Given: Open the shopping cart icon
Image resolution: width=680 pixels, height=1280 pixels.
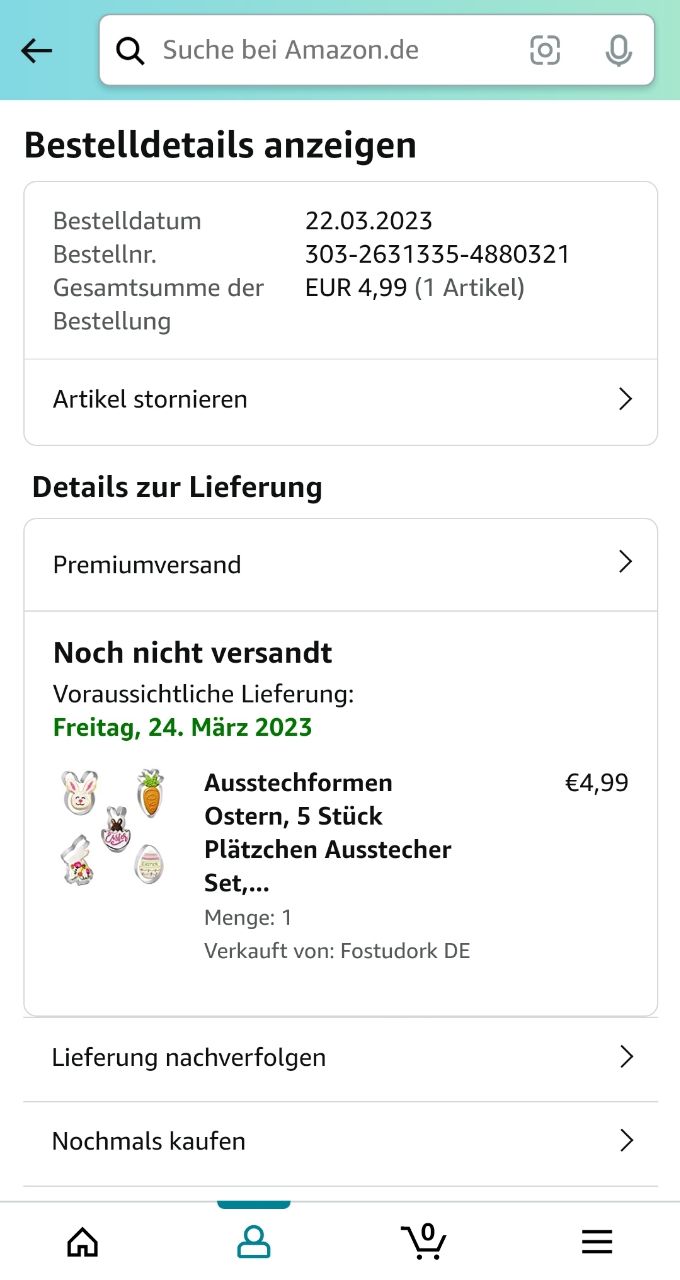Looking at the screenshot, I should pos(424,1242).
